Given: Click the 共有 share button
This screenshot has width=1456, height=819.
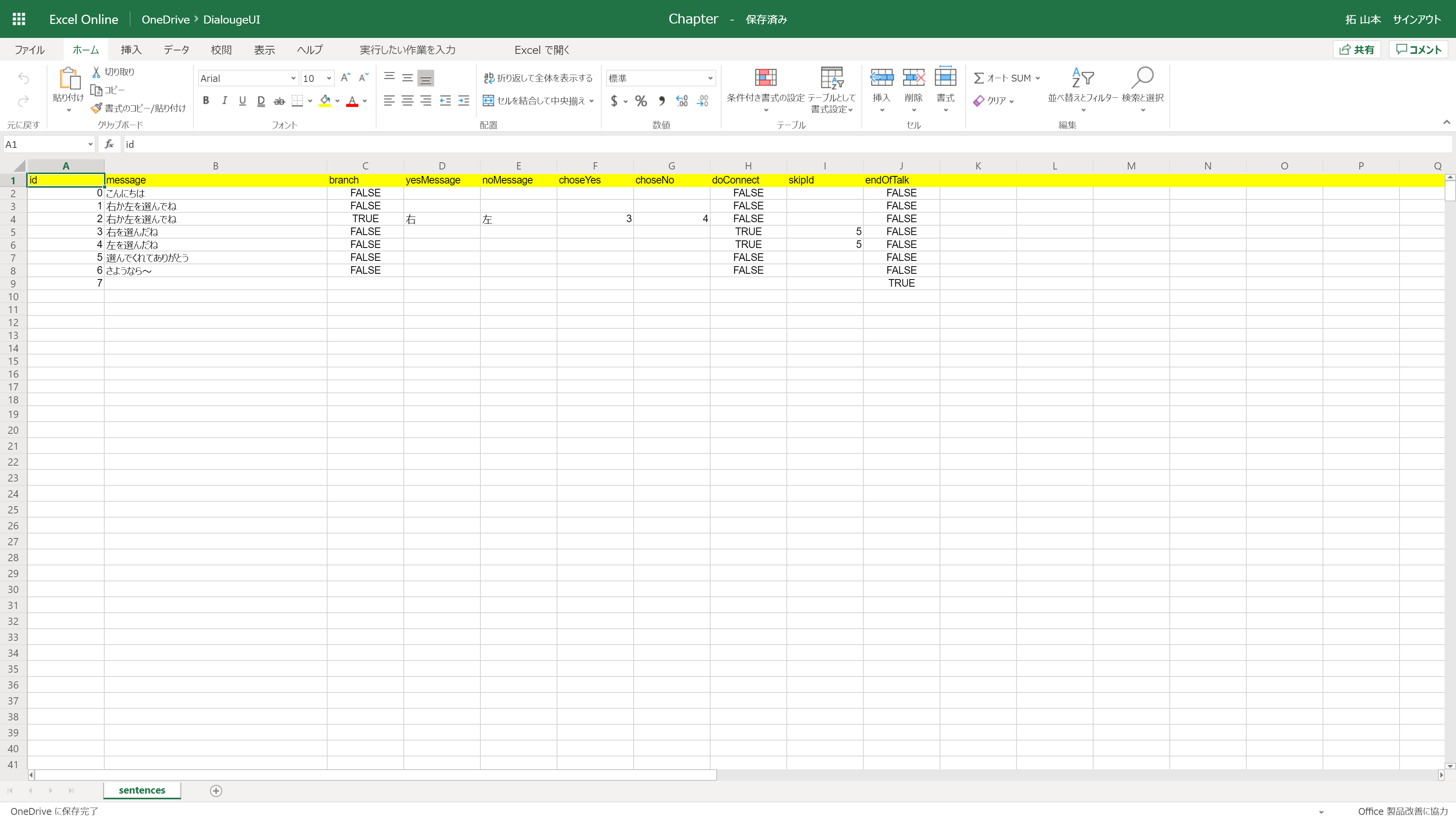Looking at the screenshot, I should pyautogui.click(x=1357, y=50).
